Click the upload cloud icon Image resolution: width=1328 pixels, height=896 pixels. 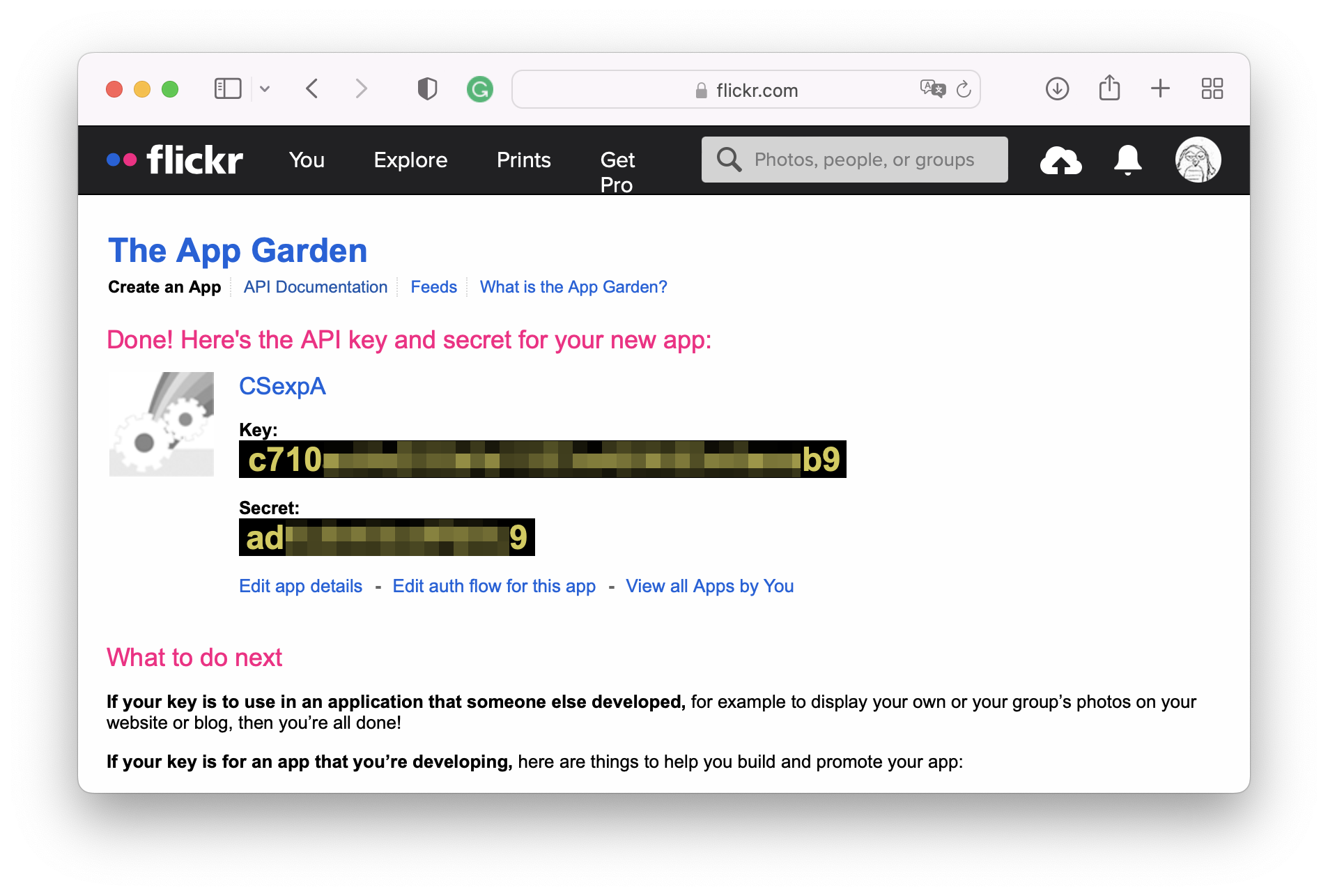click(1060, 160)
